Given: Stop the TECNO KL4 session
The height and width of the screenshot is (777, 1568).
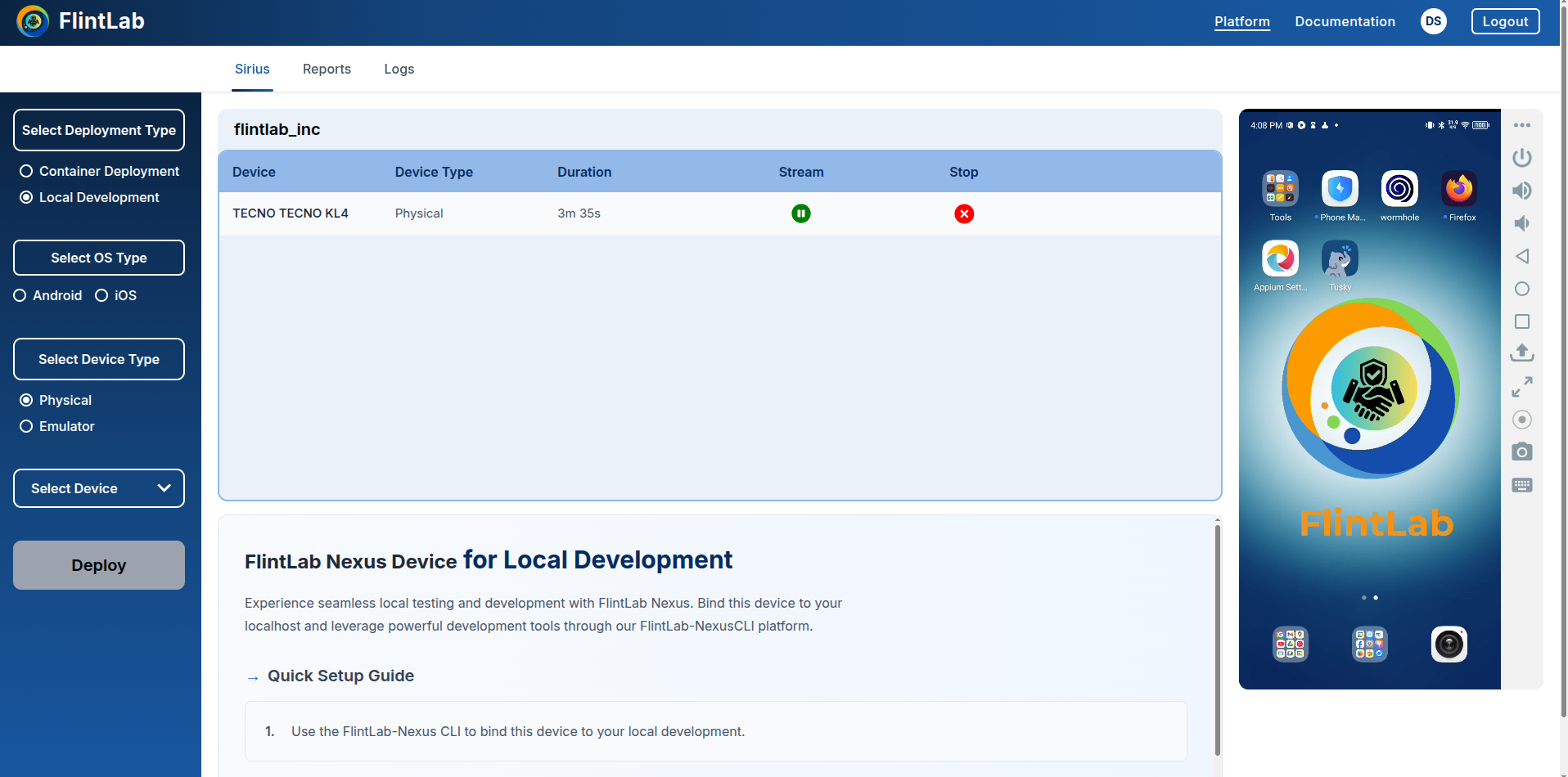Looking at the screenshot, I should (964, 213).
